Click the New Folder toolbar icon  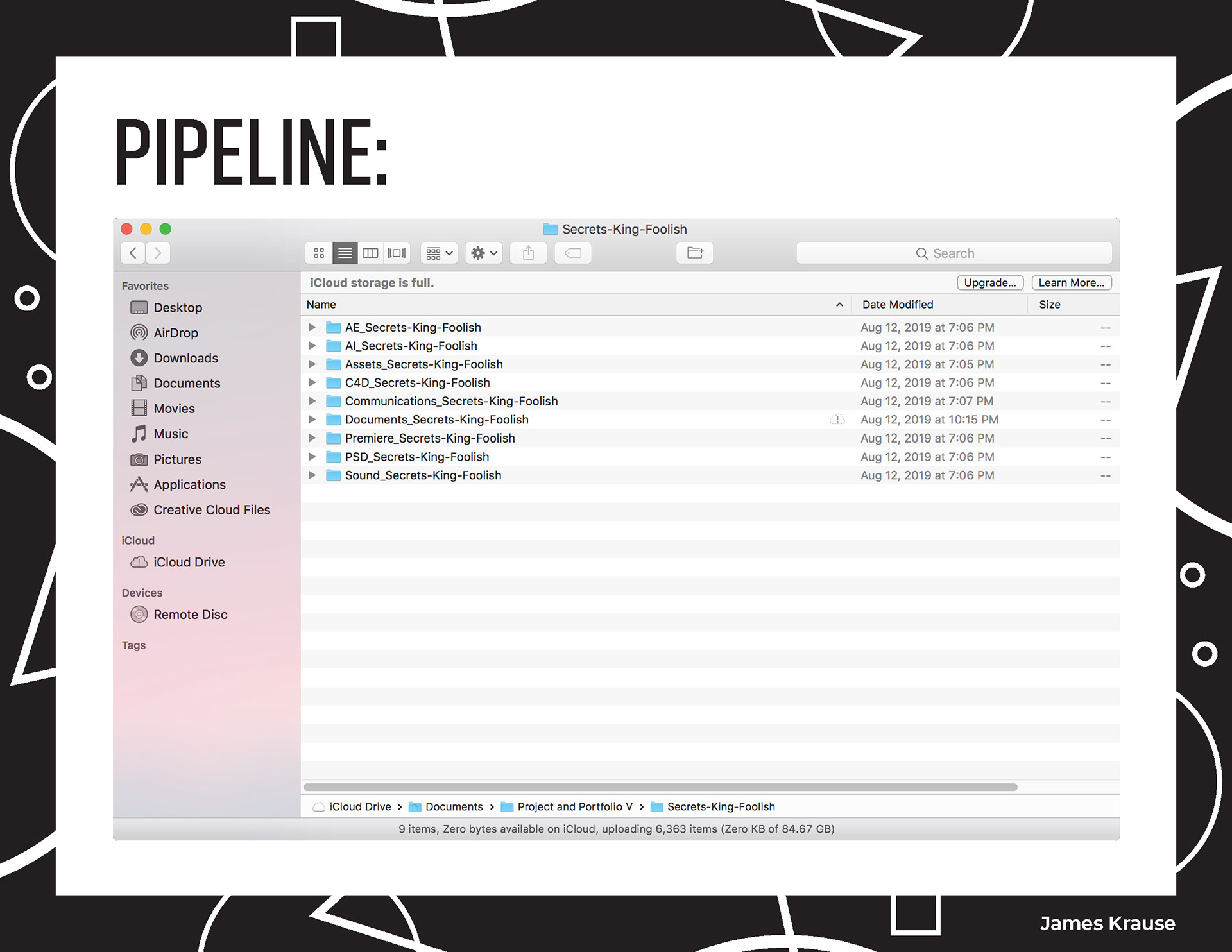point(695,253)
